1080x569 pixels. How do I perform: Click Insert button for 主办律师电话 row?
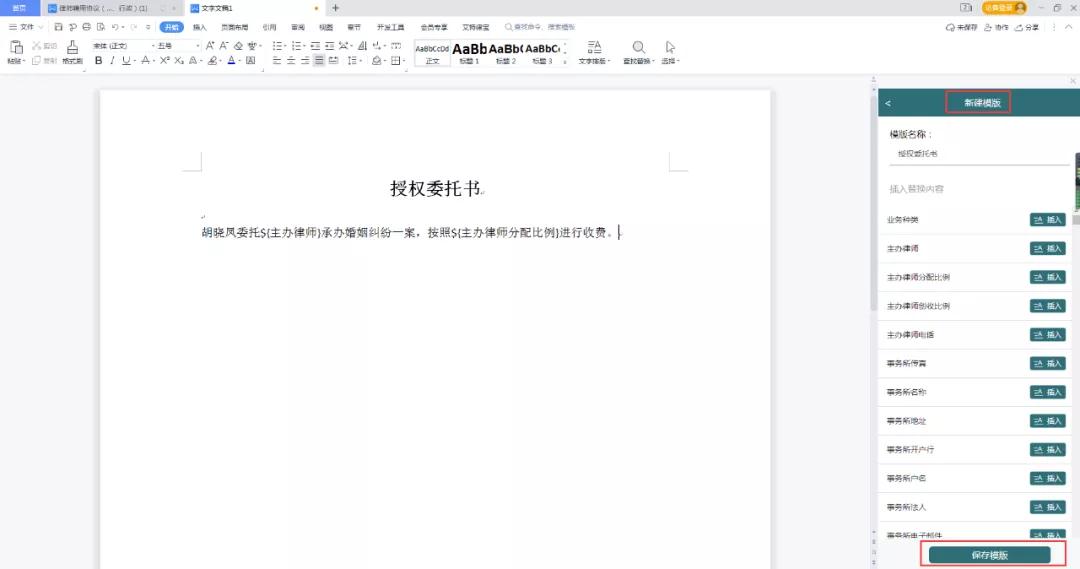1048,335
